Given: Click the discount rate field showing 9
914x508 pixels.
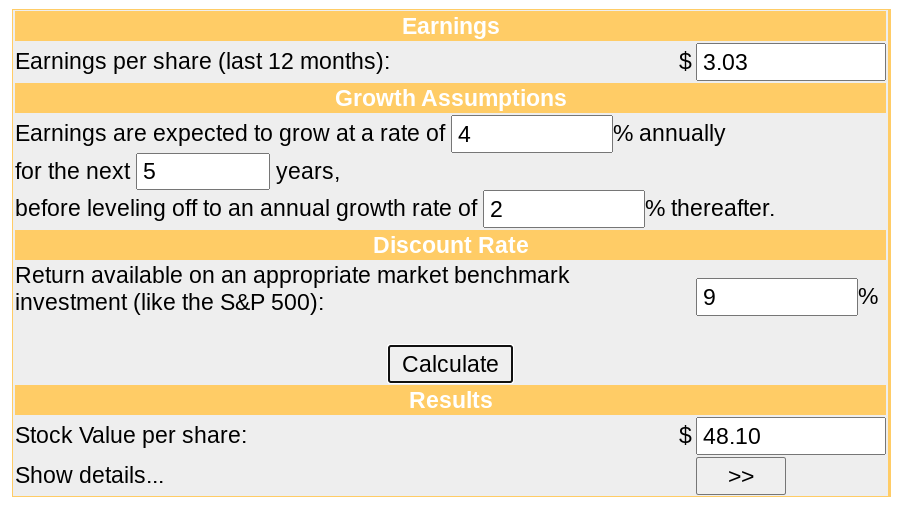Looking at the screenshot, I should (776, 297).
